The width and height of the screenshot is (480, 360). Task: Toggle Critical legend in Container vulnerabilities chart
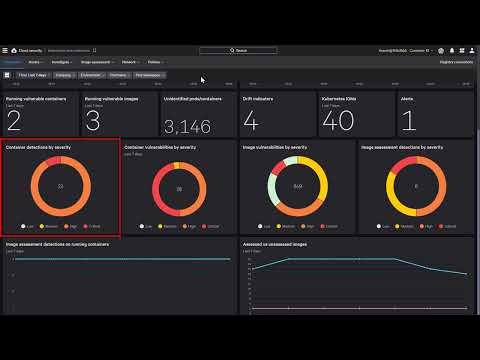[210, 226]
